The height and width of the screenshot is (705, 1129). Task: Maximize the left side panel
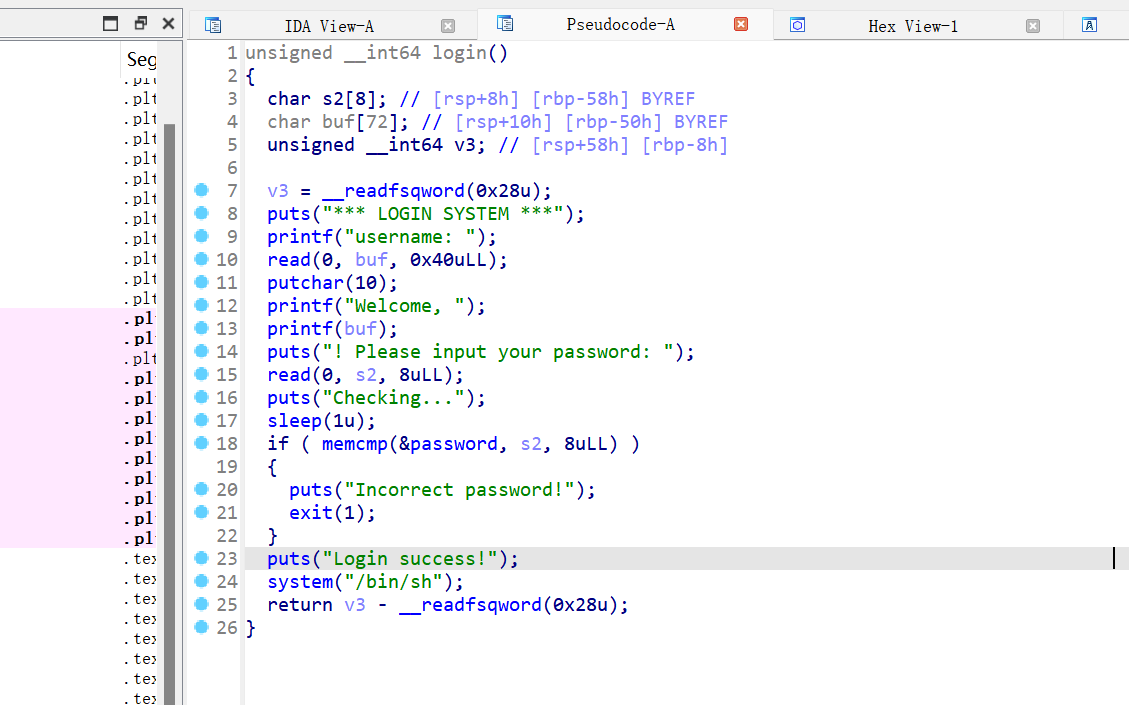coord(111,23)
